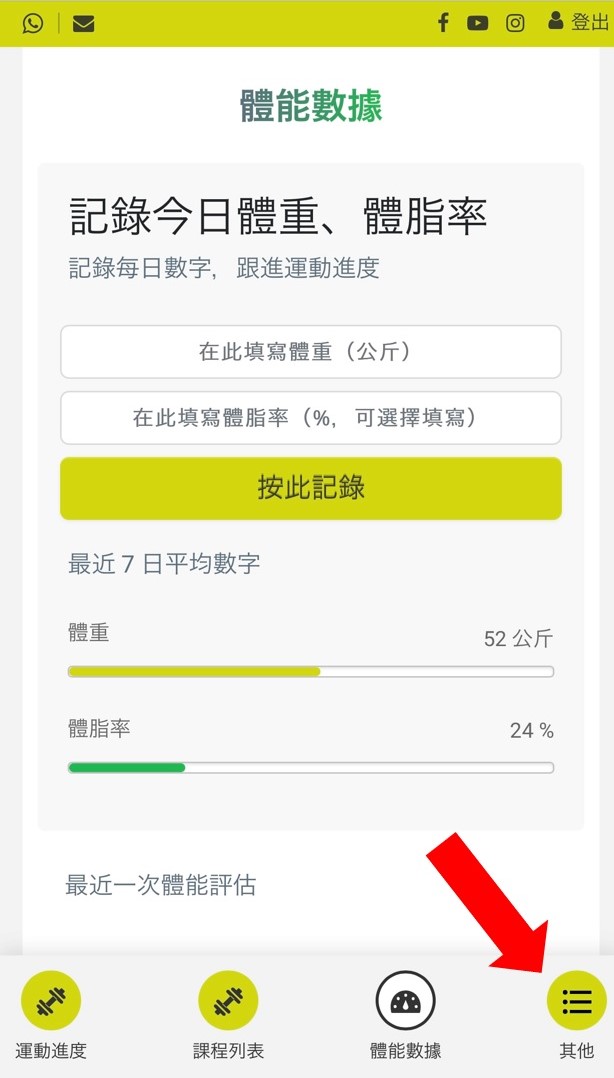This screenshot has height=1078, width=614.
Task: Focus the 體脂率 percentage input field
Action: coord(311,418)
